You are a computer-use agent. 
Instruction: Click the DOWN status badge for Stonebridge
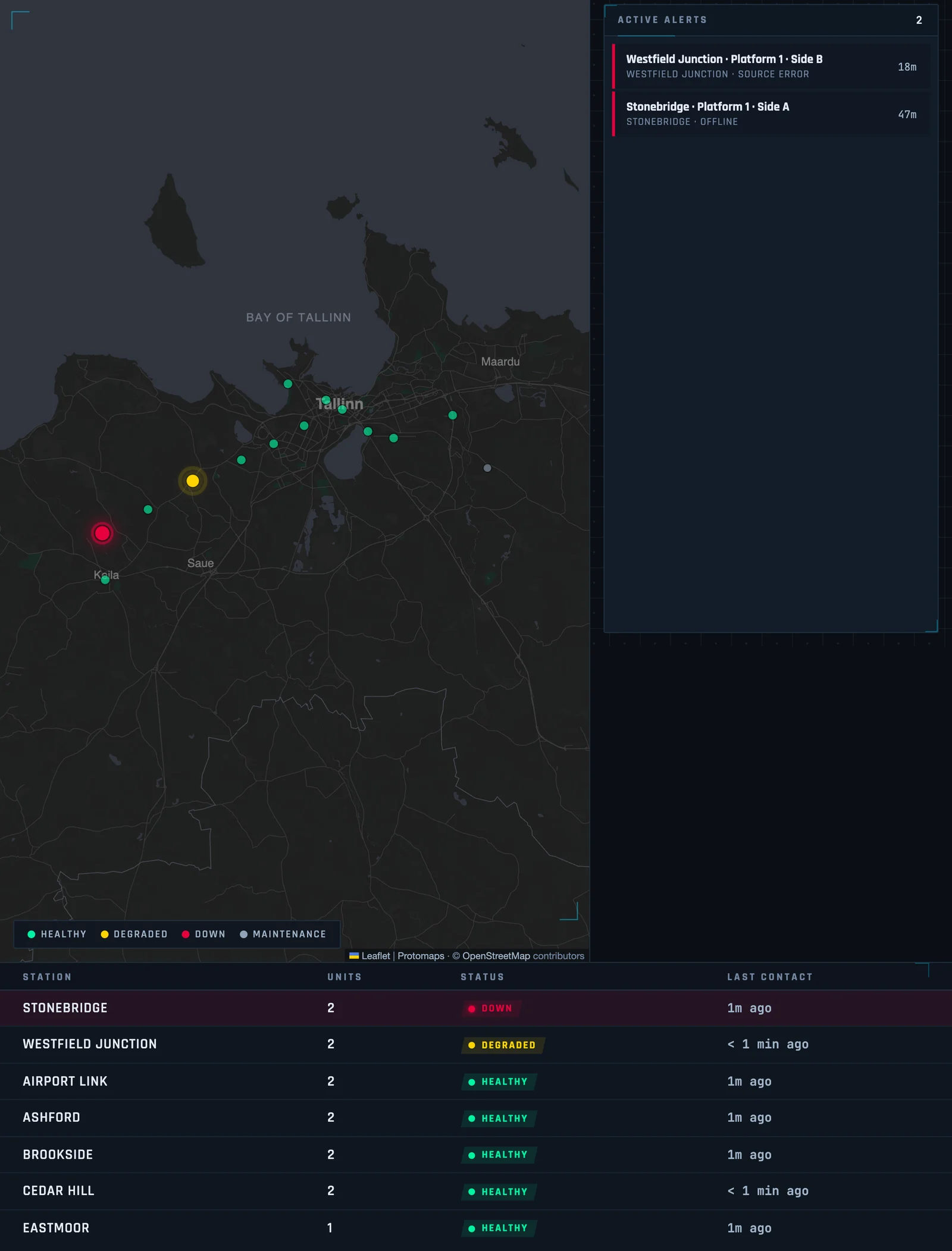pyautogui.click(x=491, y=1008)
